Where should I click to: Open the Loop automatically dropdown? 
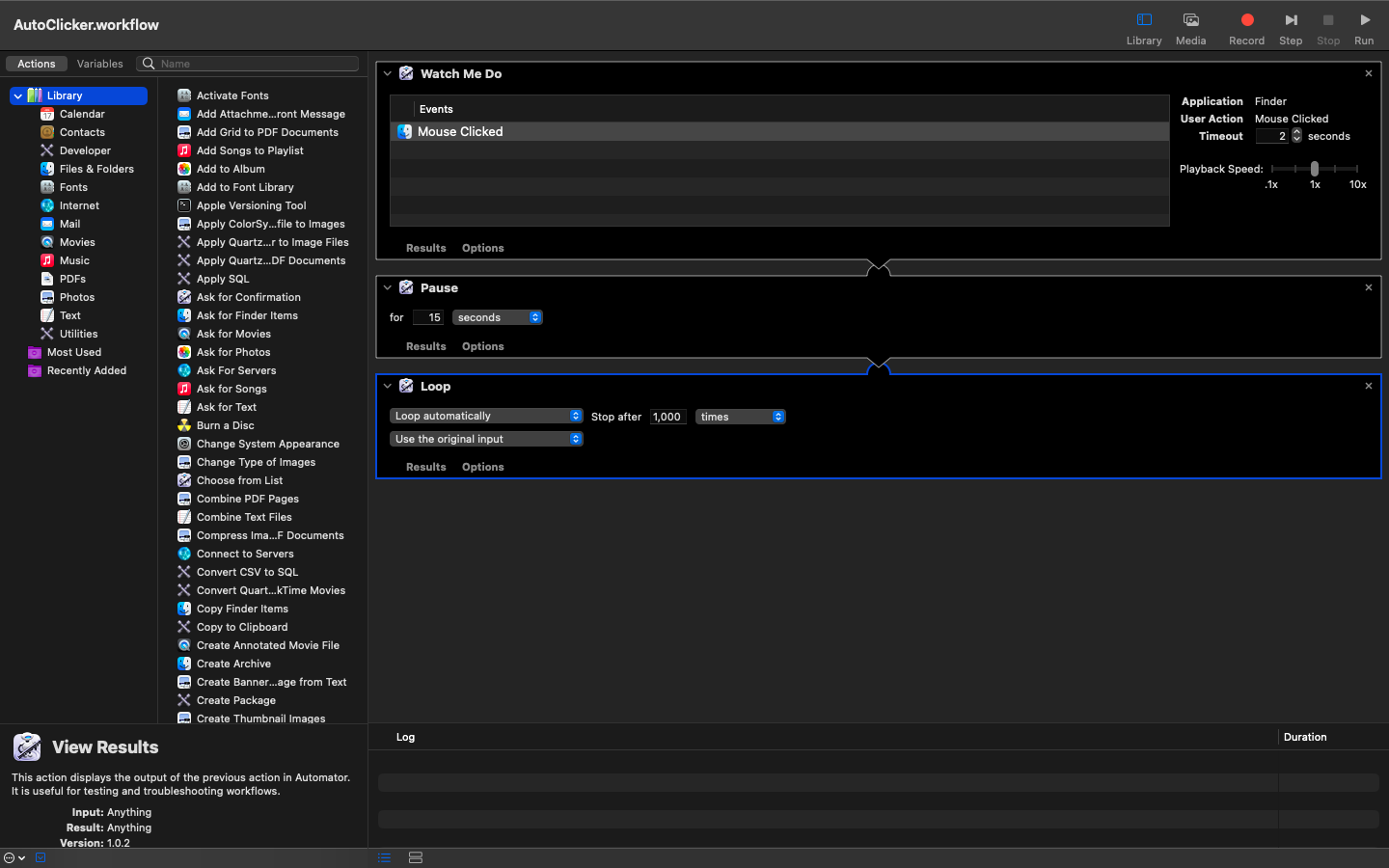pyautogui.click(x=486, y=416)
